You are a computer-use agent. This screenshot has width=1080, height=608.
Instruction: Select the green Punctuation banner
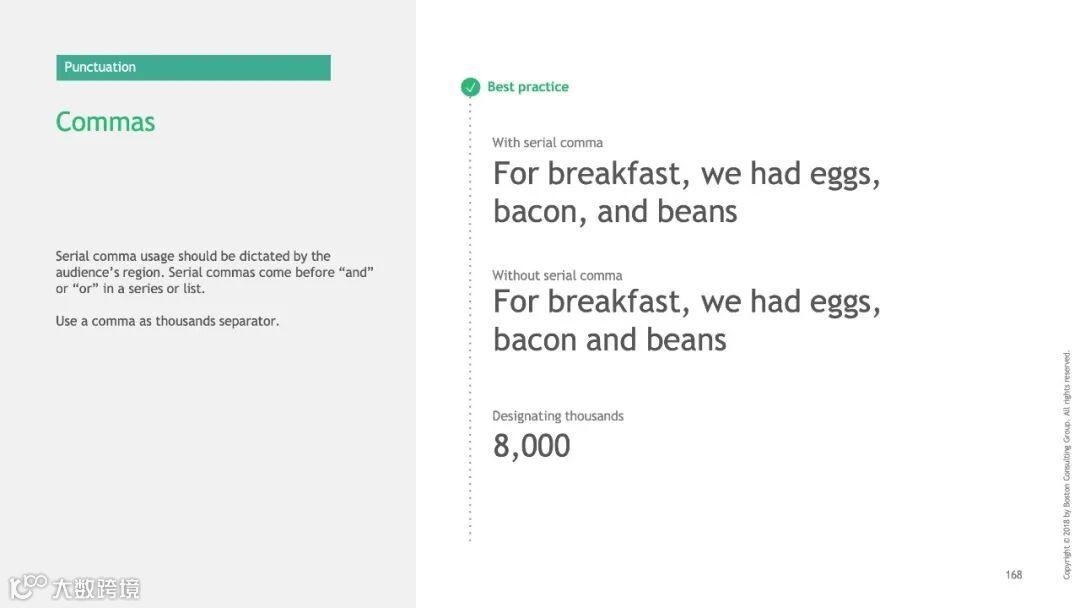[x=193, y=67]
